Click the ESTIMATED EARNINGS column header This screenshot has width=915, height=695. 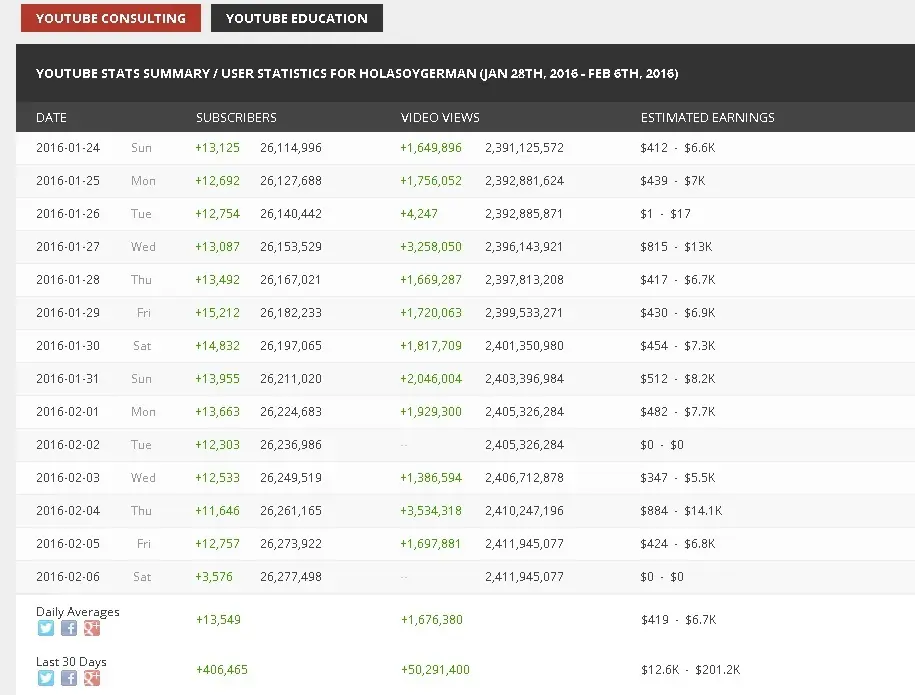pos(707,117)
